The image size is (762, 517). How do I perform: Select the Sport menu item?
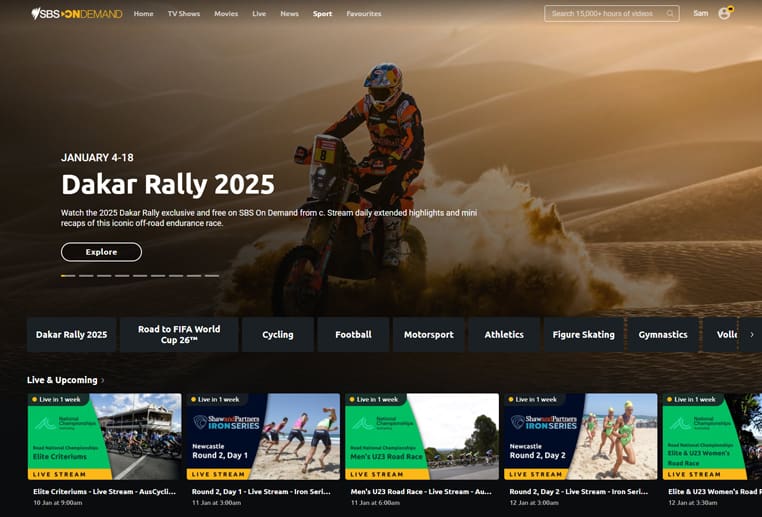(x=322, y=14)
